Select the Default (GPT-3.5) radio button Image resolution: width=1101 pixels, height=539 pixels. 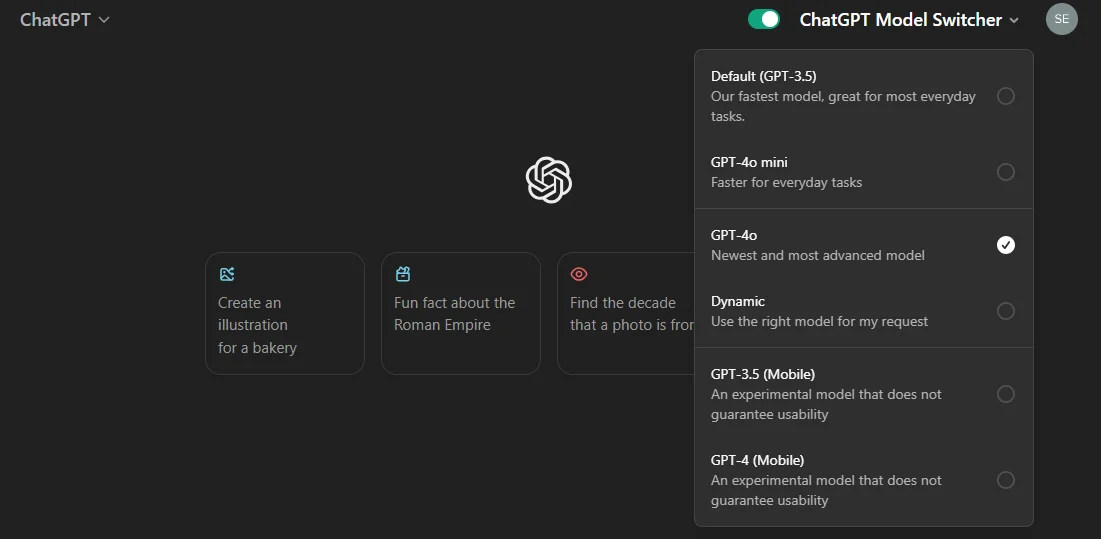click(x=1006, y=95)
